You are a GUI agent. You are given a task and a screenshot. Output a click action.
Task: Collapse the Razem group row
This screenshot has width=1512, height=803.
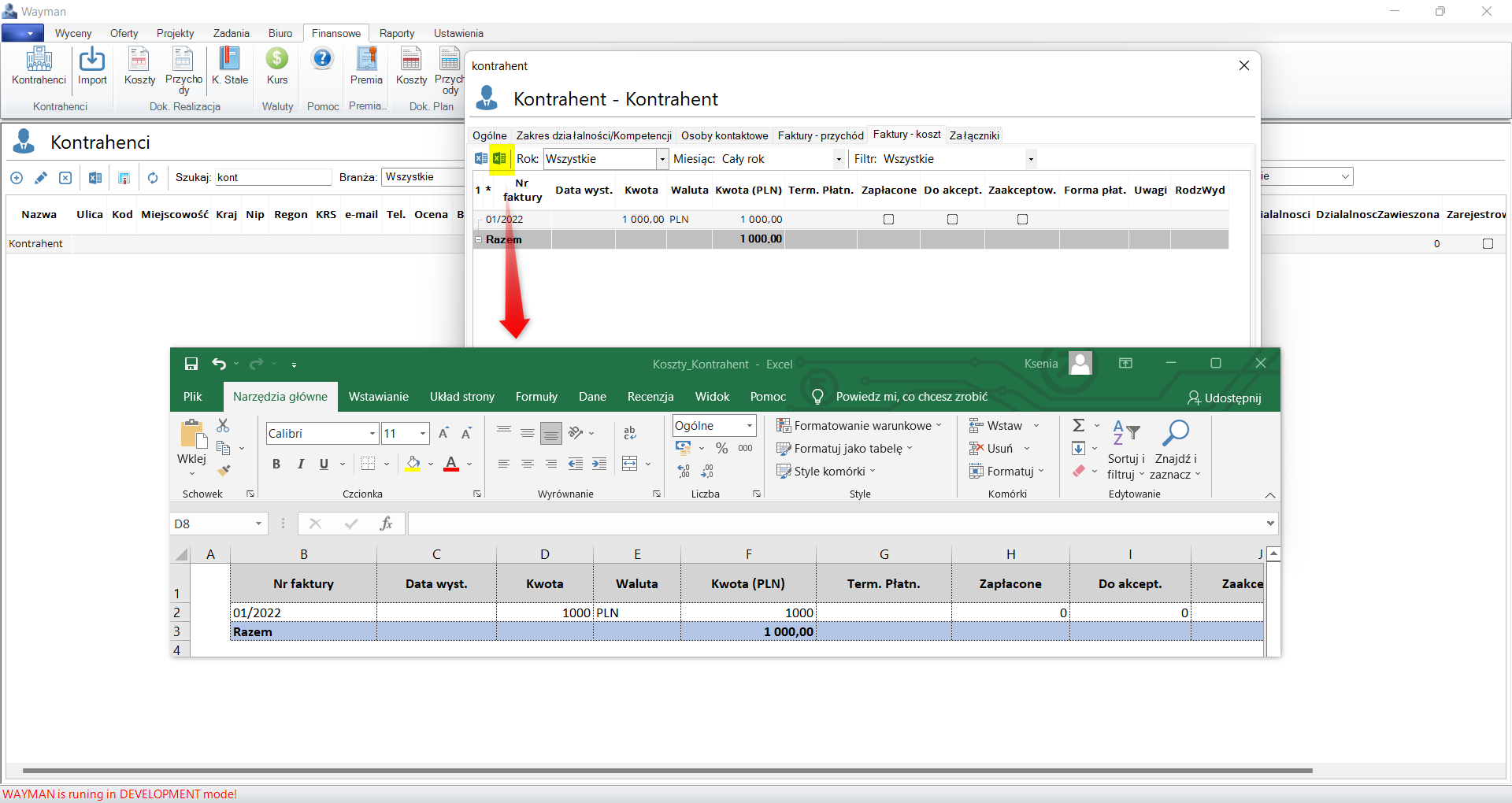(478, 239)
